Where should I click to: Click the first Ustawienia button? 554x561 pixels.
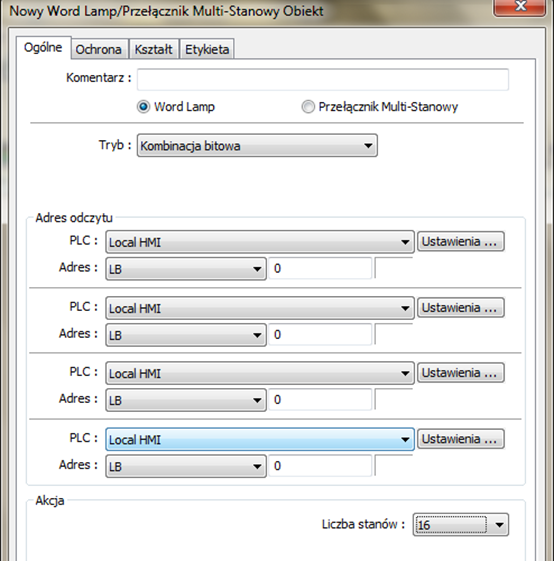coord(461,242)
